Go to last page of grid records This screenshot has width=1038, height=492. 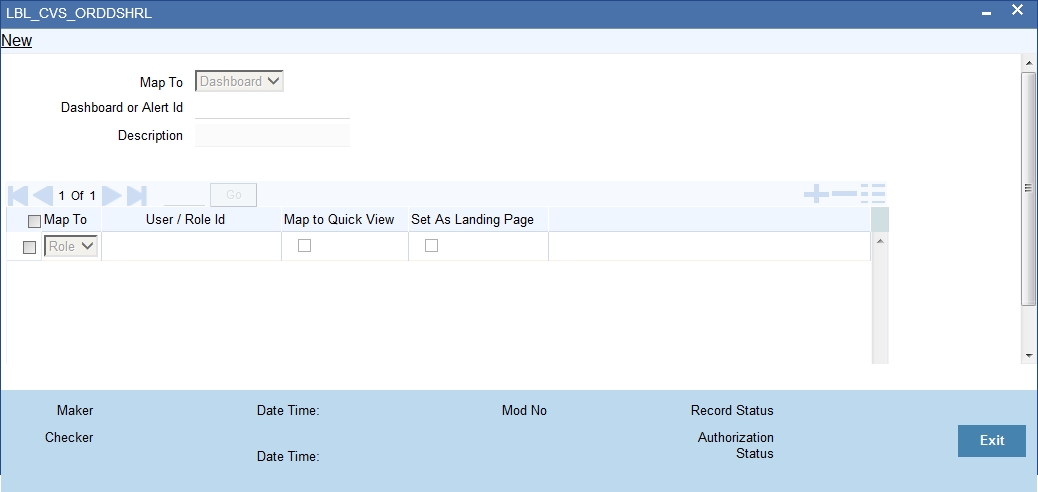point(136,195)
